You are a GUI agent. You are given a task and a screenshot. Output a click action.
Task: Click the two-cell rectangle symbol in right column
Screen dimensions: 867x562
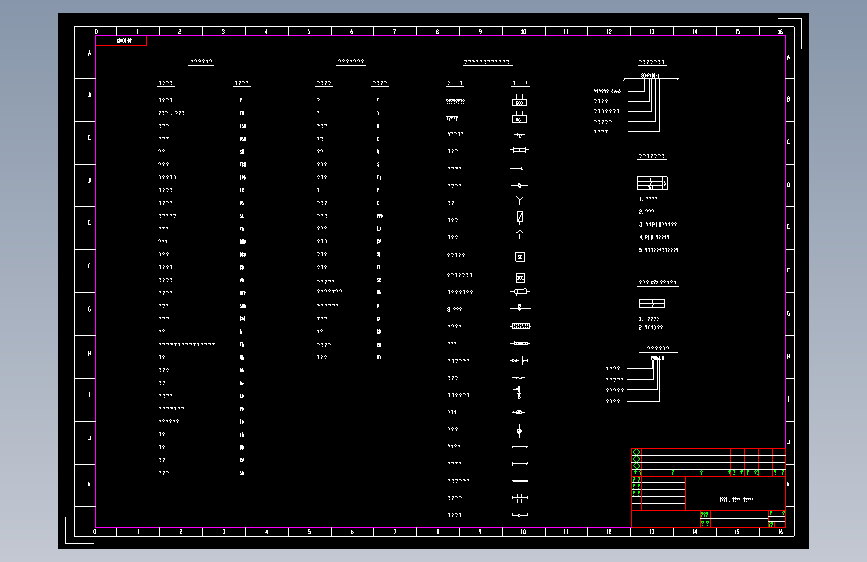pos(652,303)
